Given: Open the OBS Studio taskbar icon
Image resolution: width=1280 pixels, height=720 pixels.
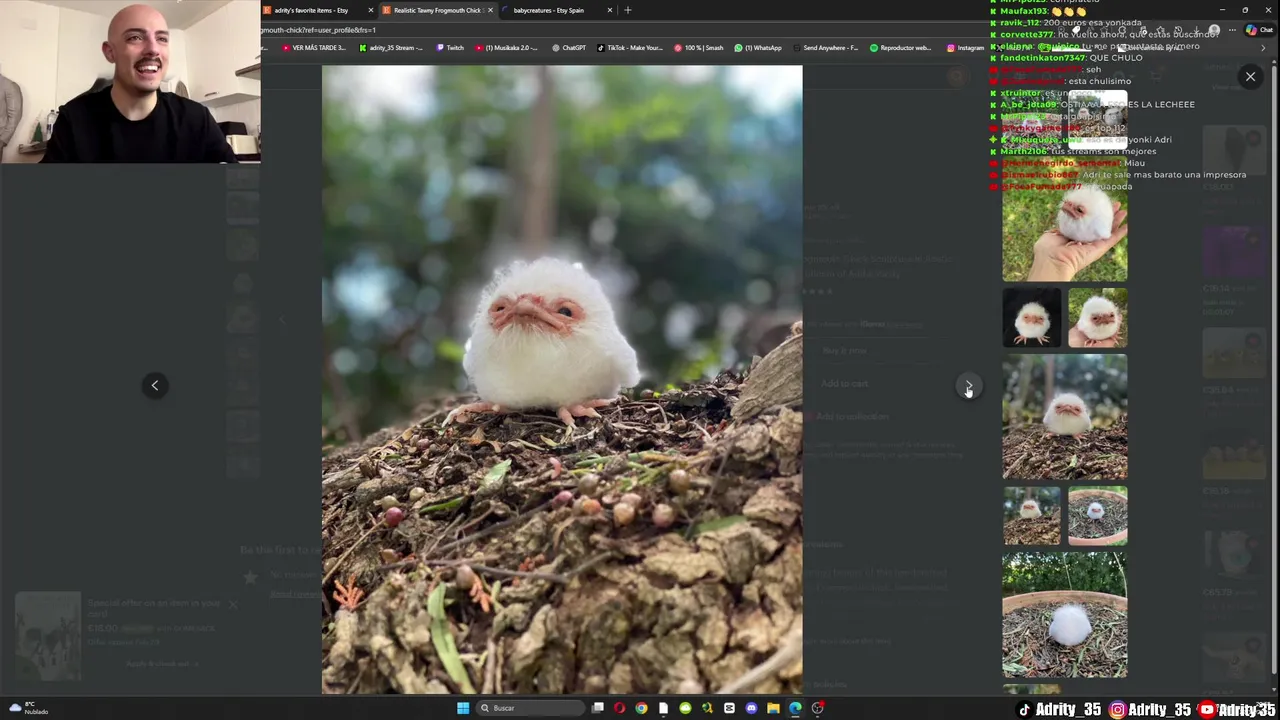Looking at the screenshot, I should click(x=817, y=708).
